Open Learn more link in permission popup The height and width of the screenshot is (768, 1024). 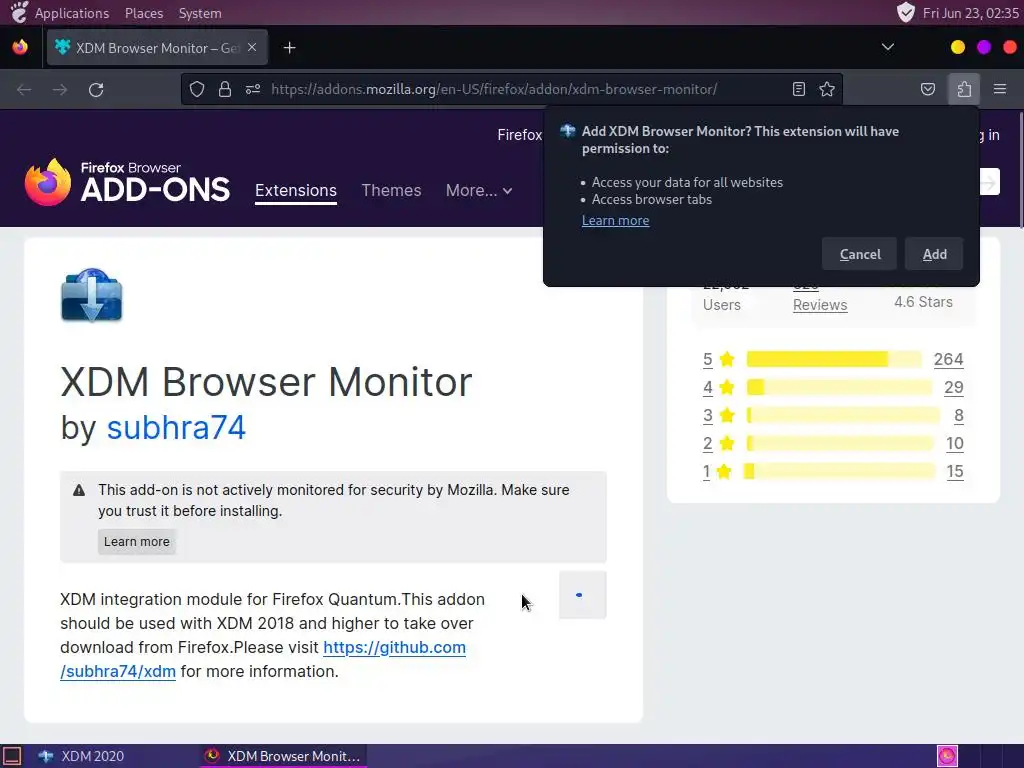tap(615, 221)
